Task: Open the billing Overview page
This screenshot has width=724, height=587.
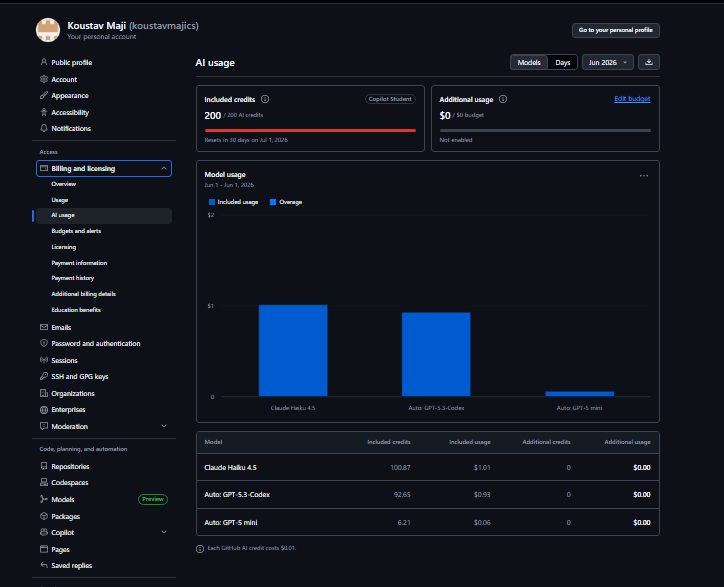Action: 64,184
